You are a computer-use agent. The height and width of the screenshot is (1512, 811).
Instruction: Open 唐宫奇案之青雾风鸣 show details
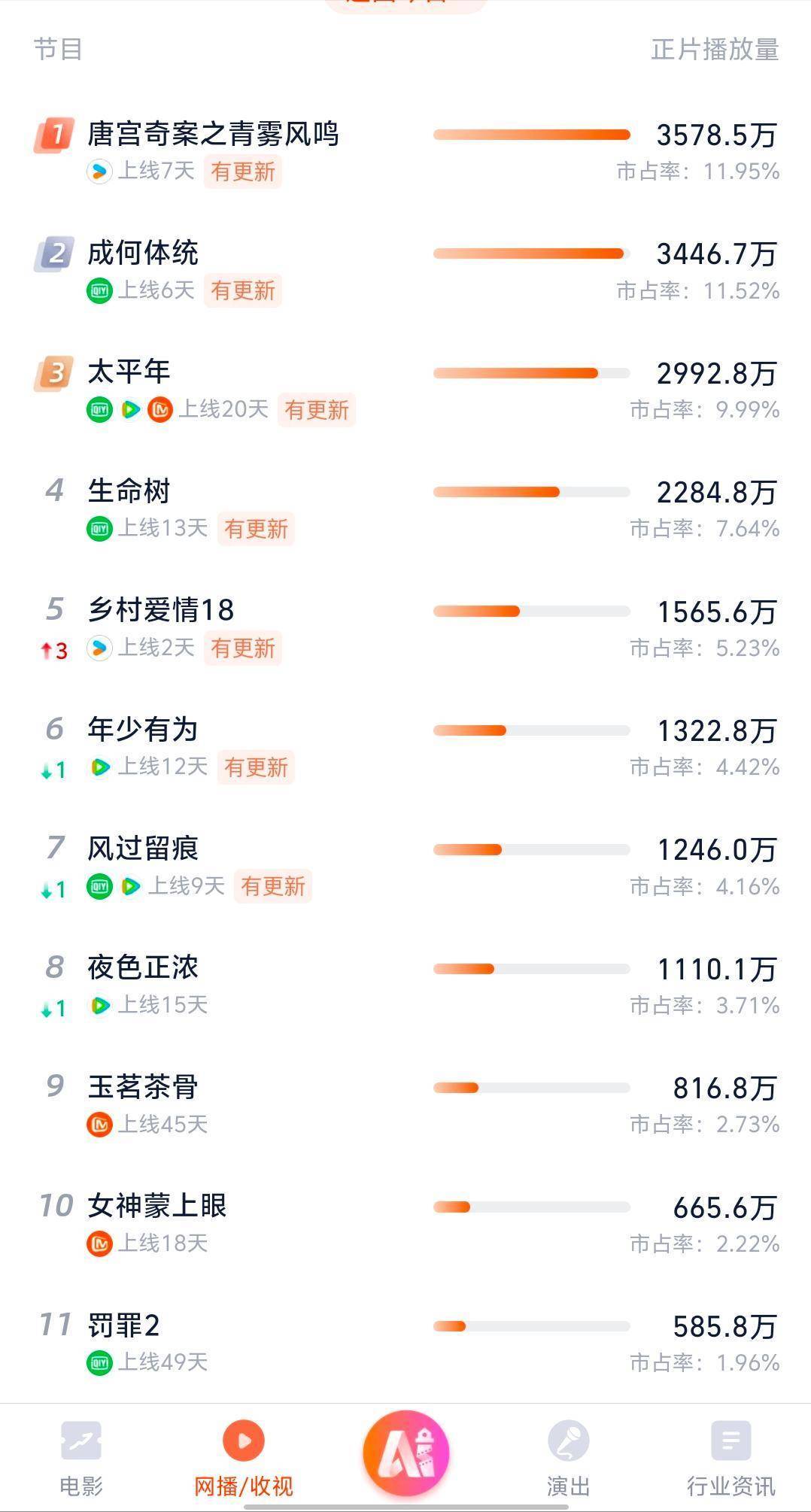tap(214, 135)
